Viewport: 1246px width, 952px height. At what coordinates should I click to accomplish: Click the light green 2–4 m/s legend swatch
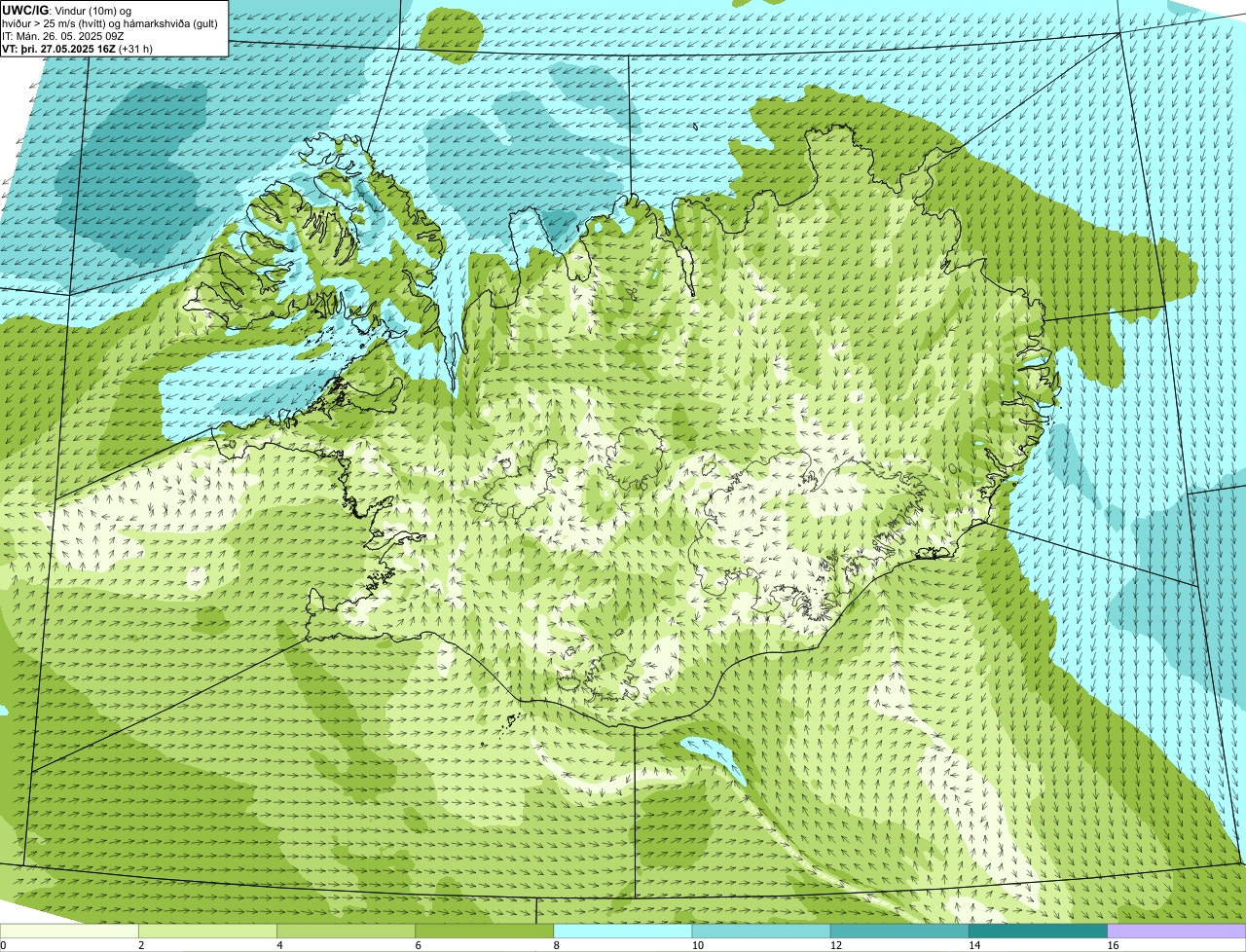click(x=207, y=931)
